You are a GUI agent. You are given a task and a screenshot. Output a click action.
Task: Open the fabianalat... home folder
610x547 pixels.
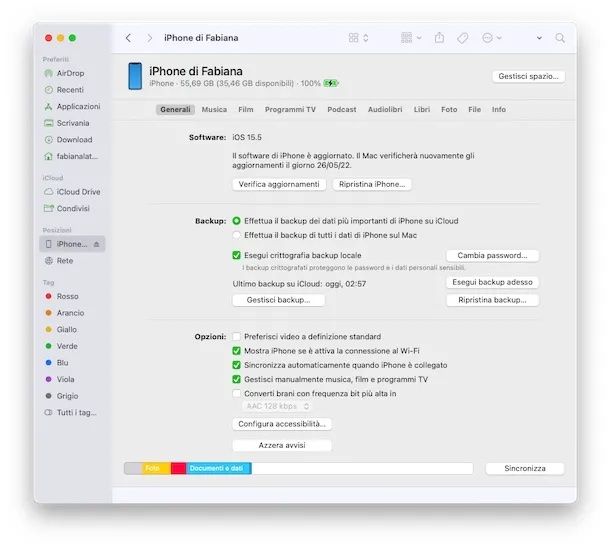[x=71, y=156]
